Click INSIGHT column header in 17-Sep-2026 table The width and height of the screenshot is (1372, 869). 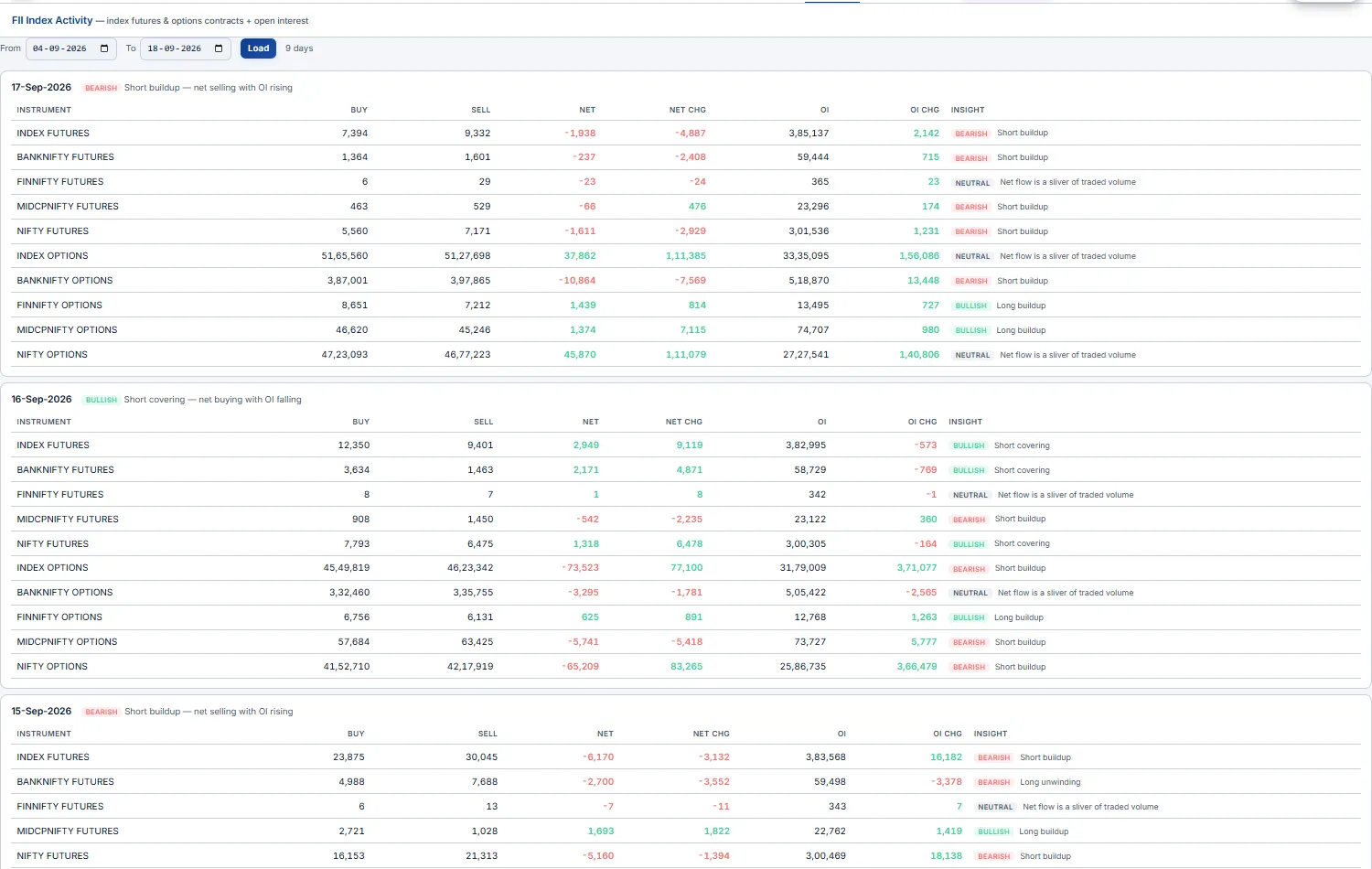tap(968, 110)
